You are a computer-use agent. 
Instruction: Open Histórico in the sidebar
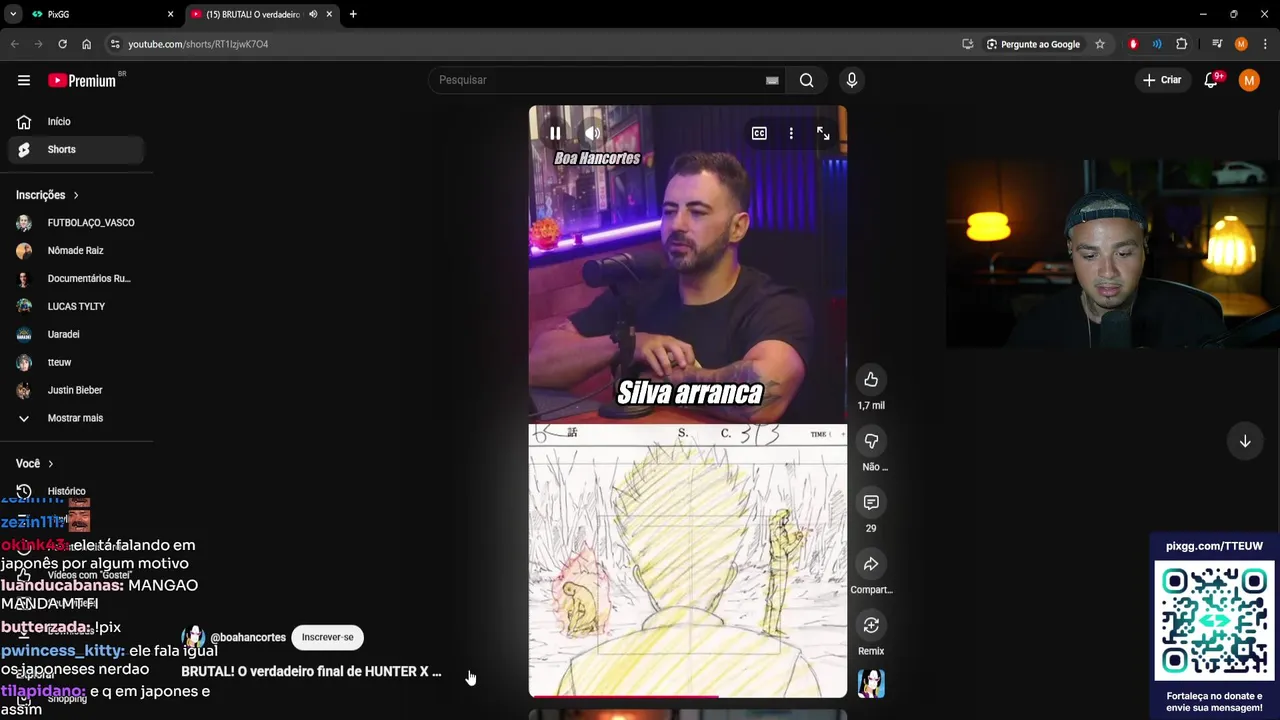pyautogui.click(x=76, y=491)
